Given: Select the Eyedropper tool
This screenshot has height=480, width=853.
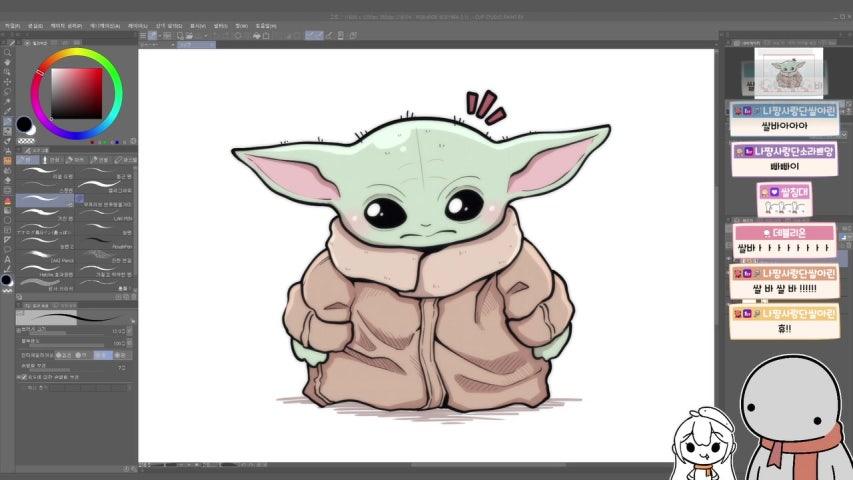Looking at the screenshot, I should coord(7,112).
